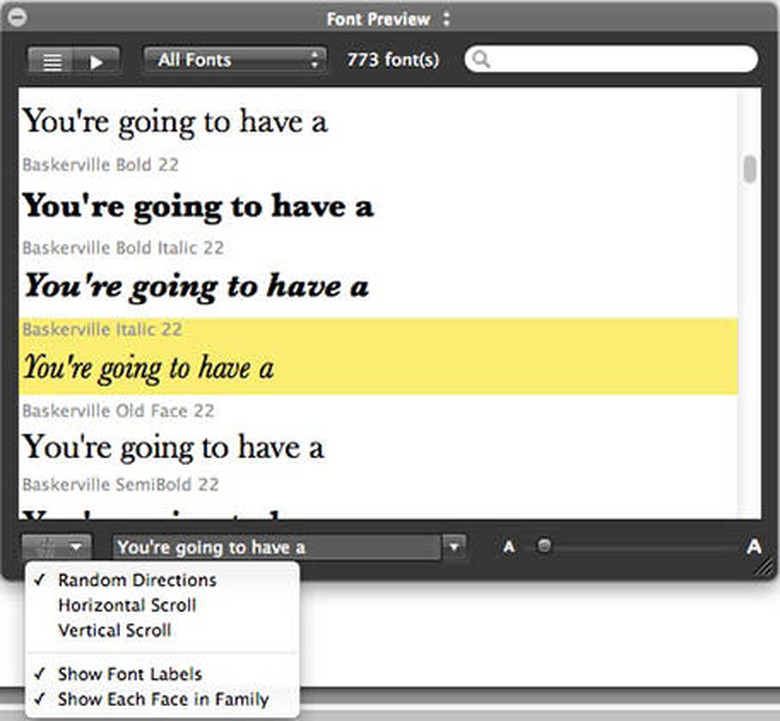Viewport: 780px width, 721px height.
Task: Click the large A font size icon
Action: point(754,546)
